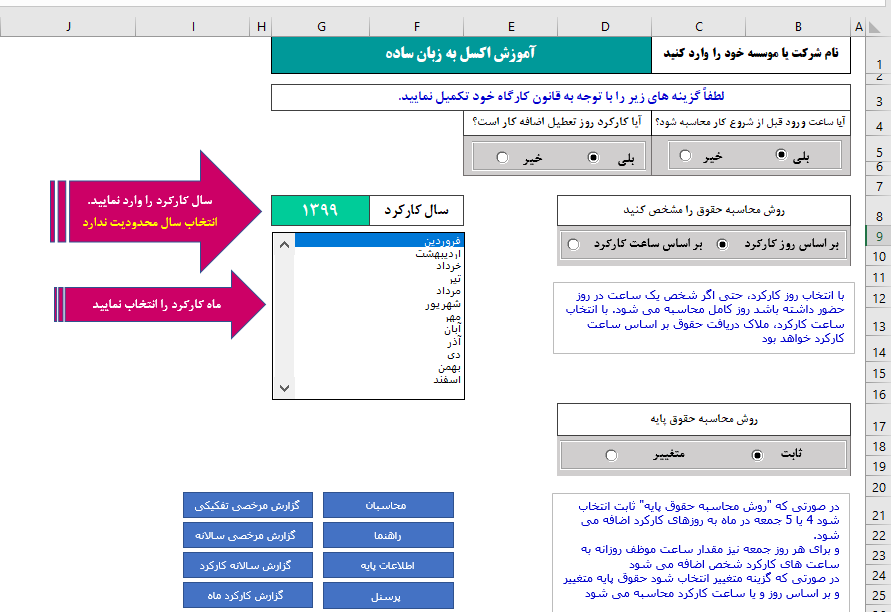
Task: Click گزارش مرخصی سالانه button
Action: click(x=248, y=536)
